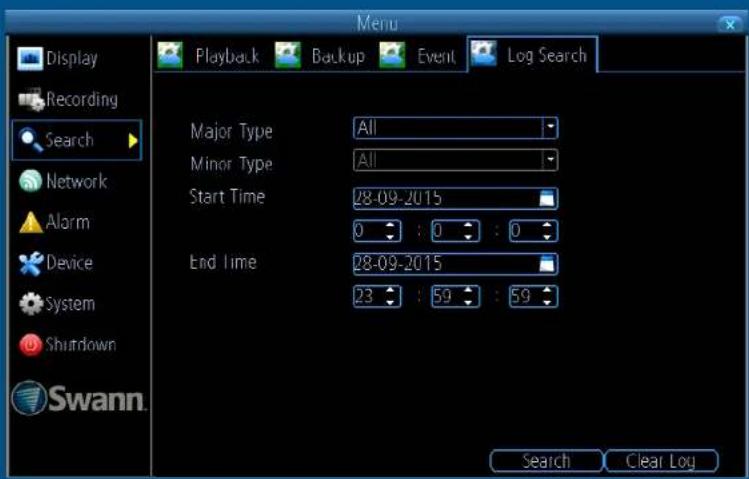Expand the Minor Type dropdown arrow
Screen dimensions: 749x479
(550, 160)
